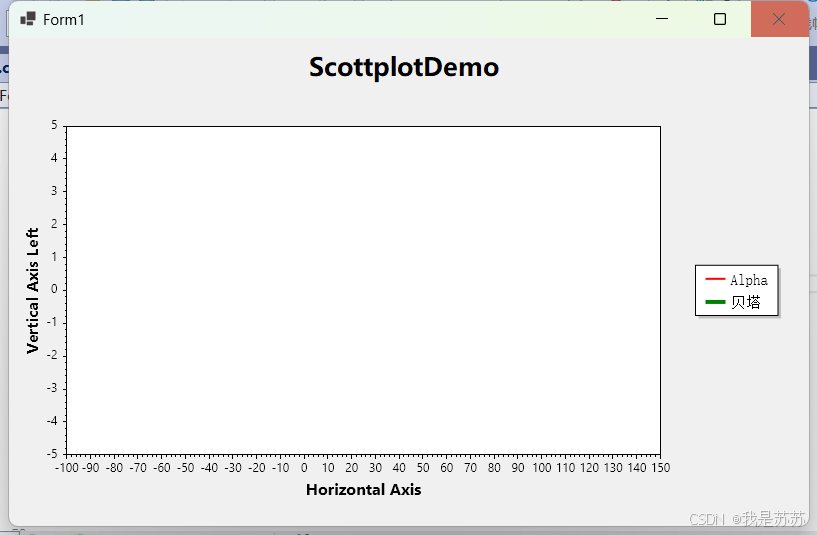Click the Vertical Axis Left label
Viewport: 817px width, 535px height.
[x=32, y=291]
